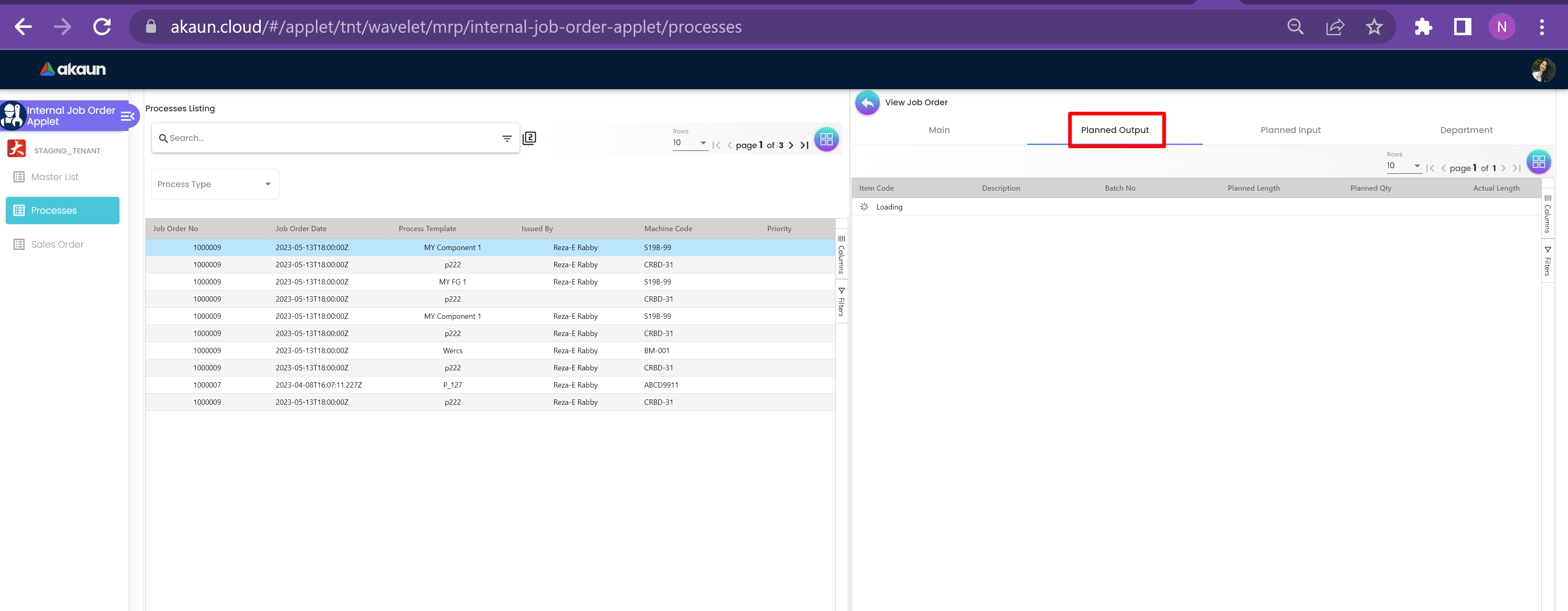Collapse the Internal Job Order Applet sidebar
The width and height of the screenshot is (1568, 611).
click(127, 116)
